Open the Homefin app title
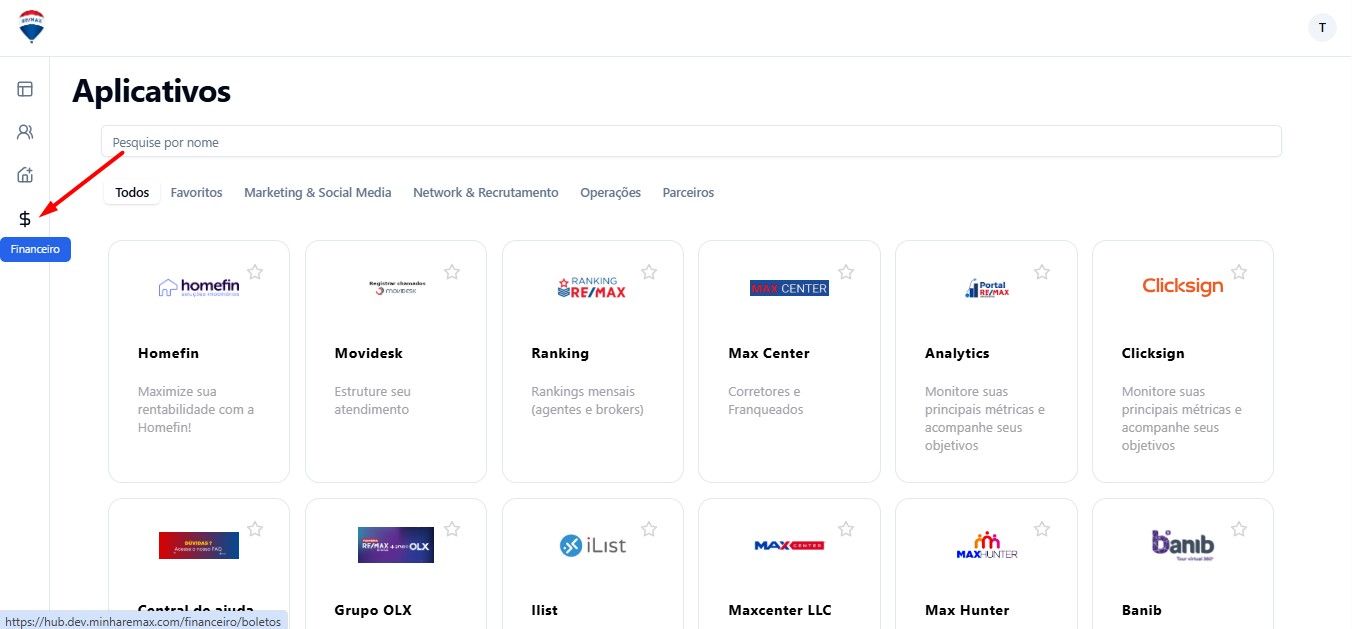The width and height of the screenshot is (1352, 629). pos(168,353)
